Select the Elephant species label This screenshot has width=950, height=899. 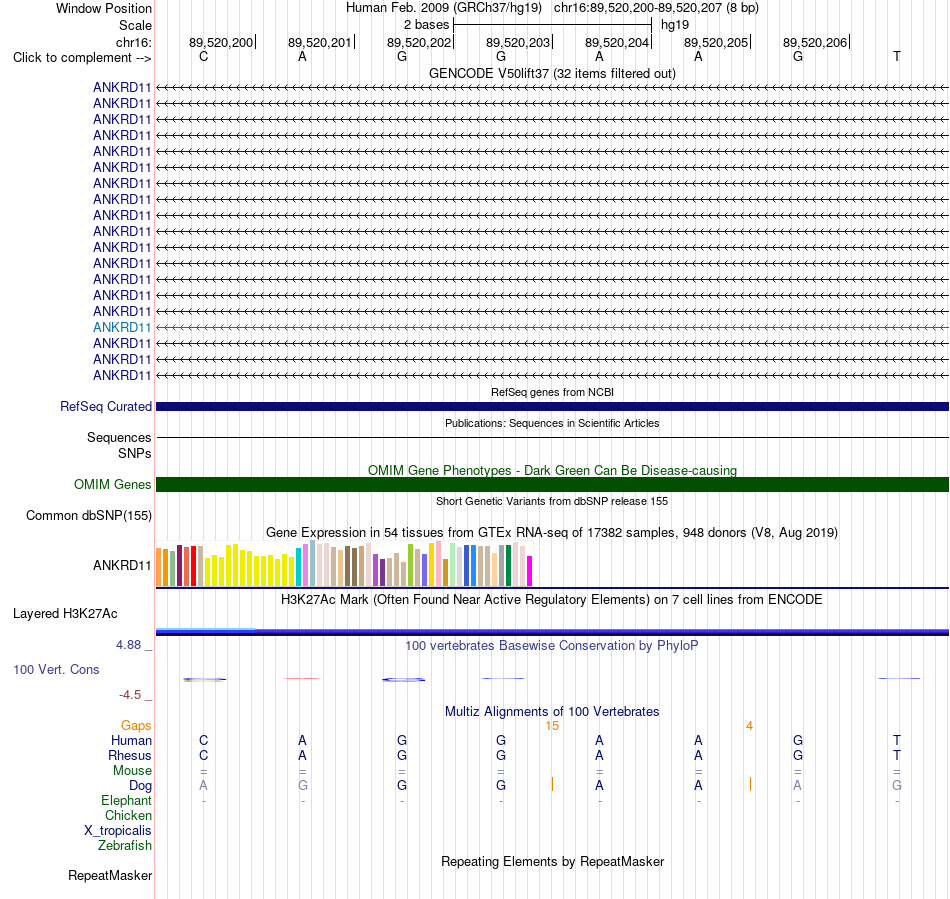(x=126, y=801)
